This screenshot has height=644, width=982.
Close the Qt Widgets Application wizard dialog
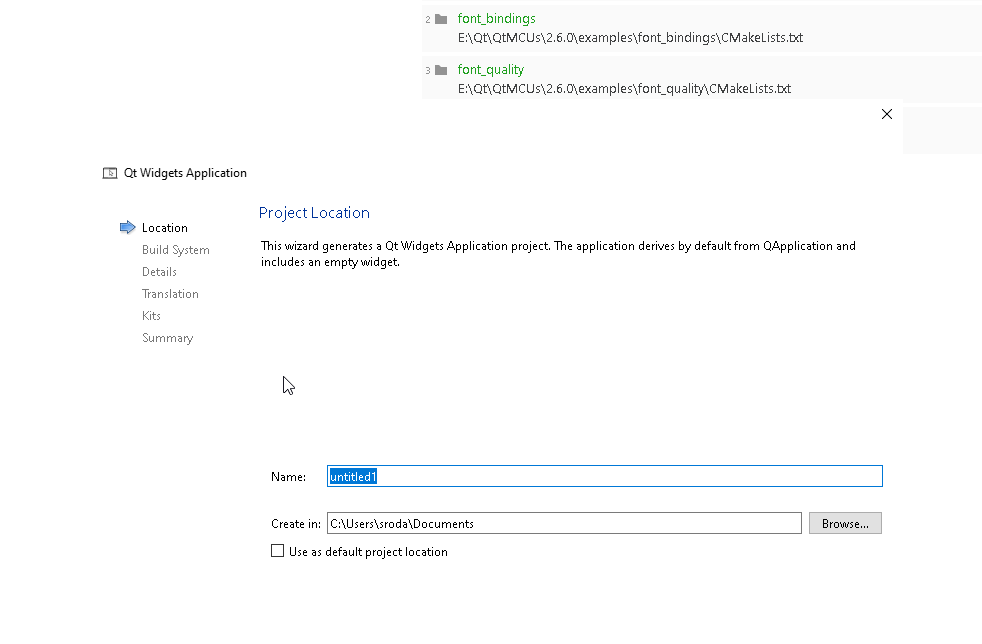pos(887,114)
